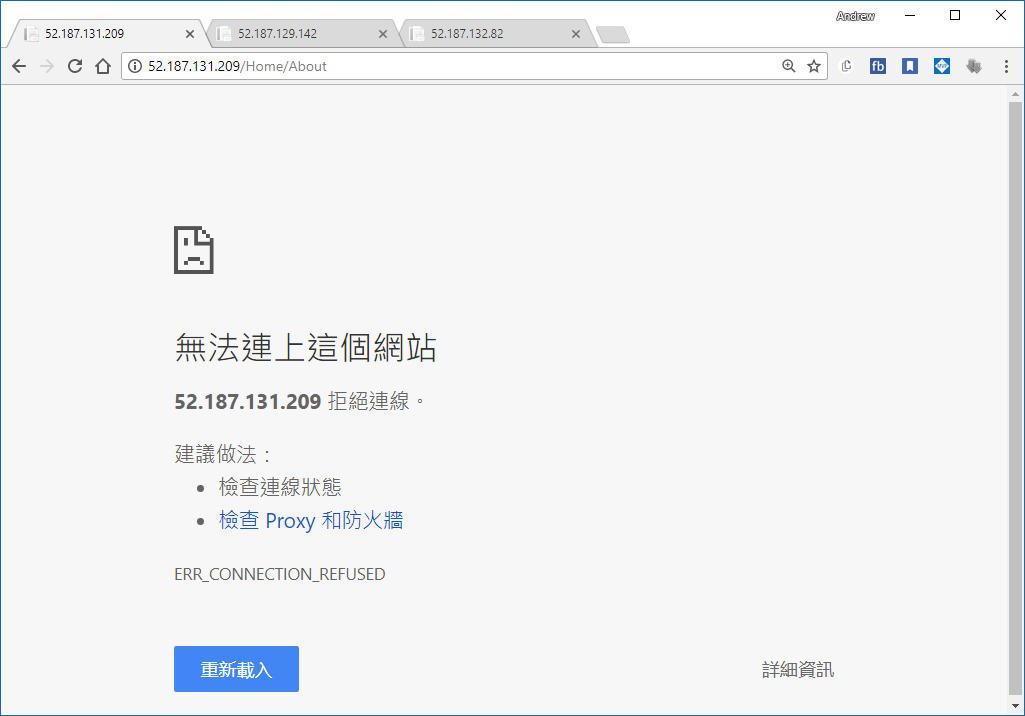Open the blue bookmark extension icon
This screenshot has width=1025, height=716.
pyautogui.click(x=909, y=66)
